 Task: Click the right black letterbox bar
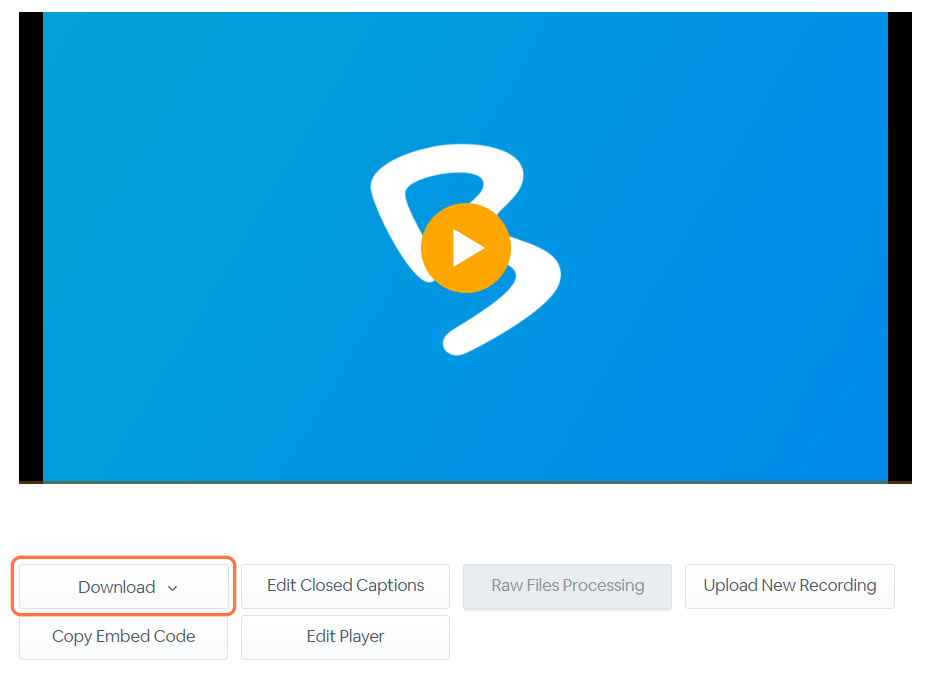coord(900,250)
